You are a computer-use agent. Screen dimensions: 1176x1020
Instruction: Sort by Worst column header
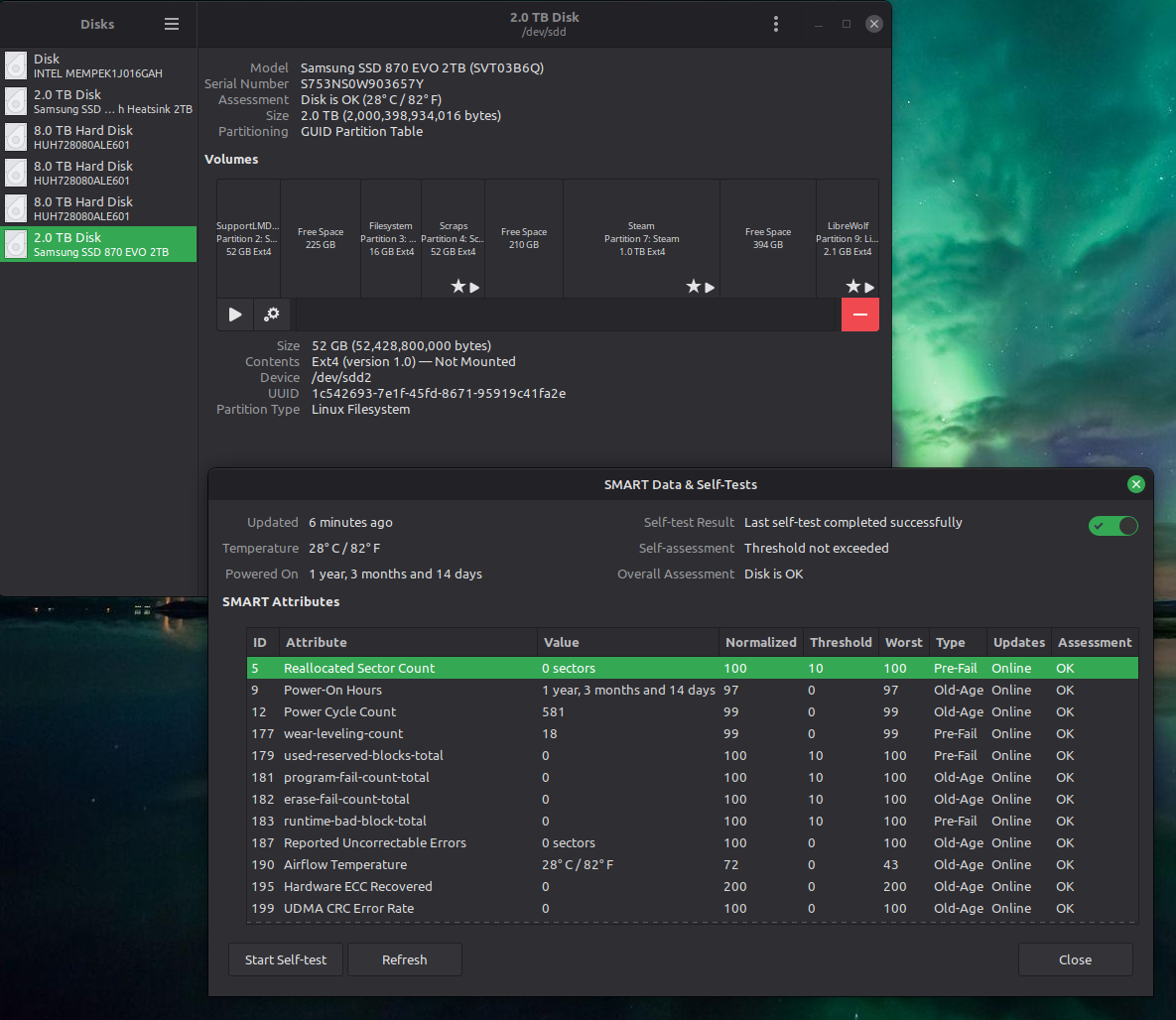904,642
